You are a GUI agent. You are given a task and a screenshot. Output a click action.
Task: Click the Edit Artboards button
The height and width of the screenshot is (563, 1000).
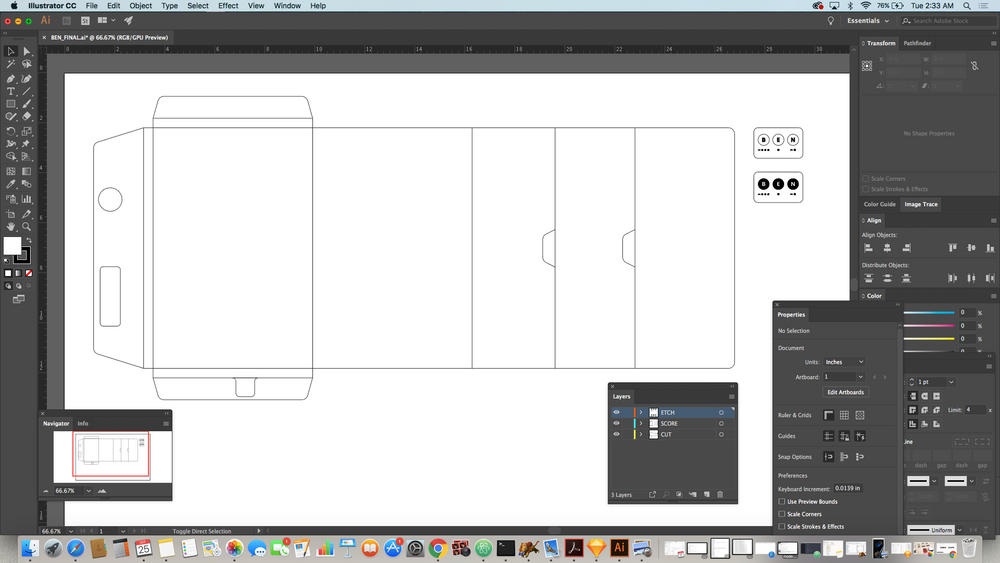pos(845,392)
